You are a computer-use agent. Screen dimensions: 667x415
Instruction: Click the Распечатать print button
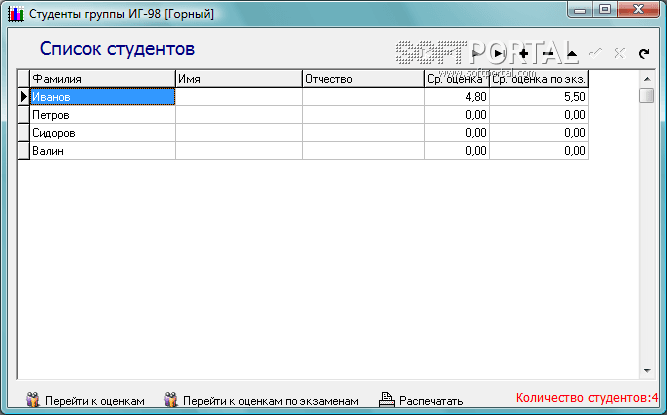(421, 401)
